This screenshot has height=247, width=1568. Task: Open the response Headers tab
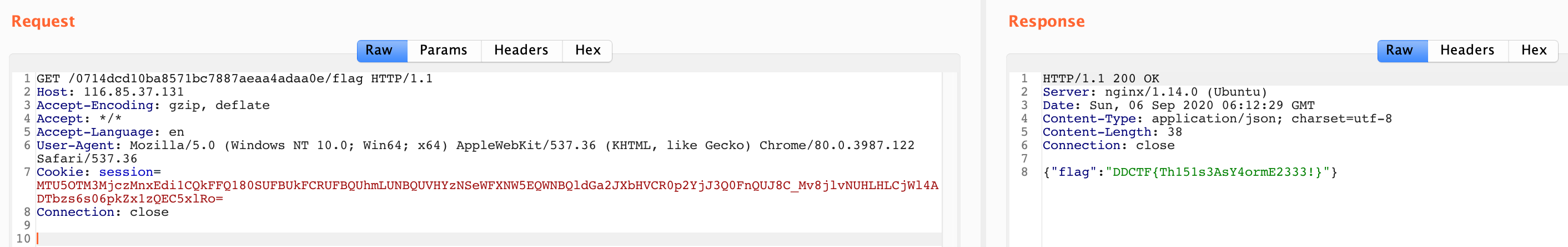(x=1466, y=51)
